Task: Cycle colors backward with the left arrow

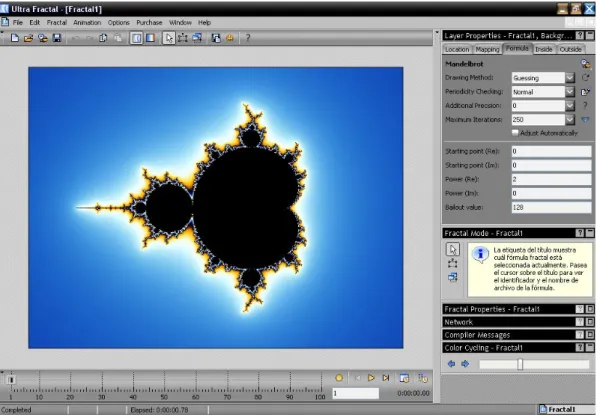Action: point(451,364)
